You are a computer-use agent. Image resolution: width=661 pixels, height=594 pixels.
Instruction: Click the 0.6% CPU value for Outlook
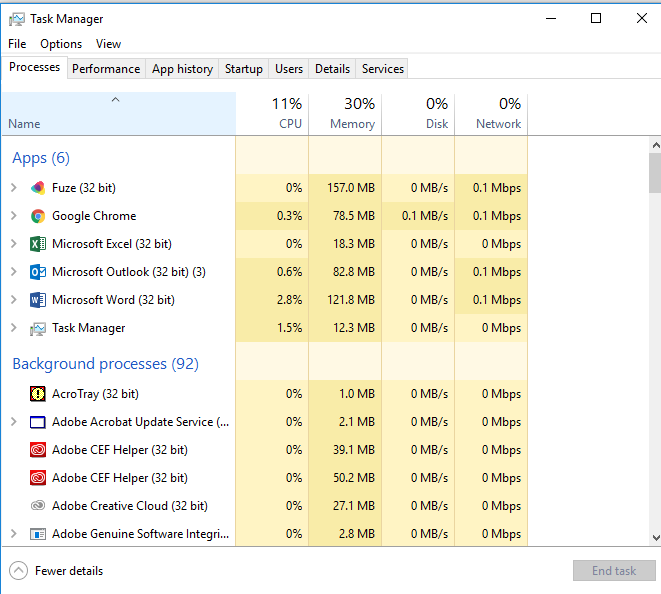point(290,272)
